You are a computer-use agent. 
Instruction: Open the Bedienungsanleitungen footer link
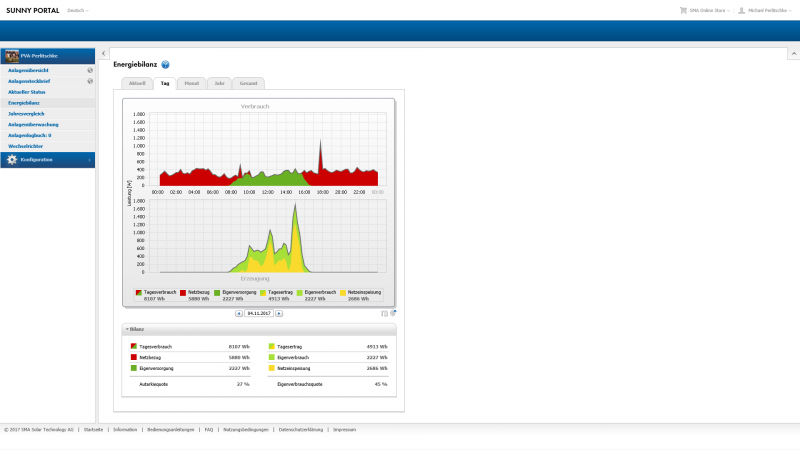point(170,430)
